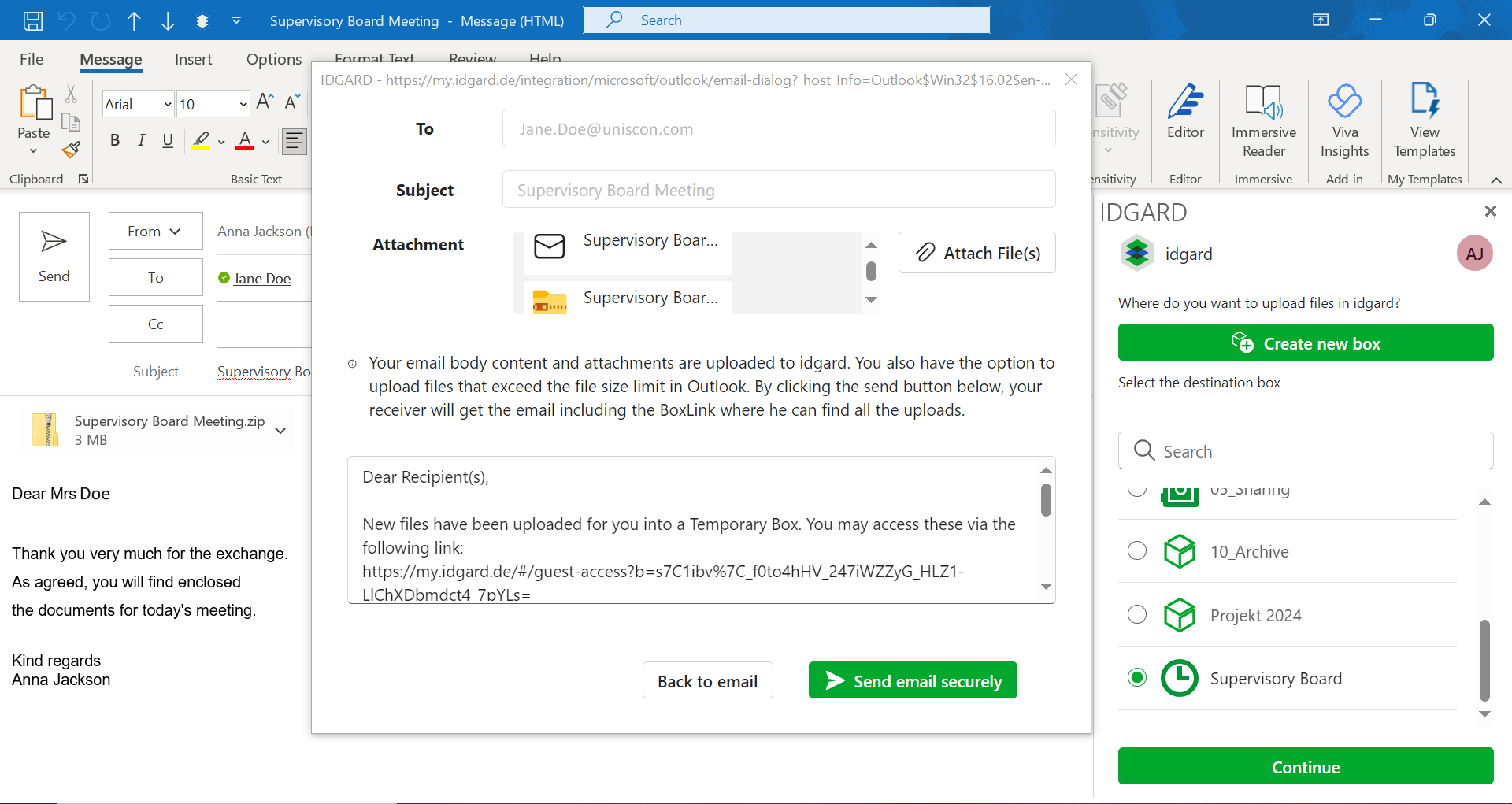The width and height of the screenshot is (1512, 804).
Task: Select the Supervisory Board radio button
Action: tap(1137, 677)
